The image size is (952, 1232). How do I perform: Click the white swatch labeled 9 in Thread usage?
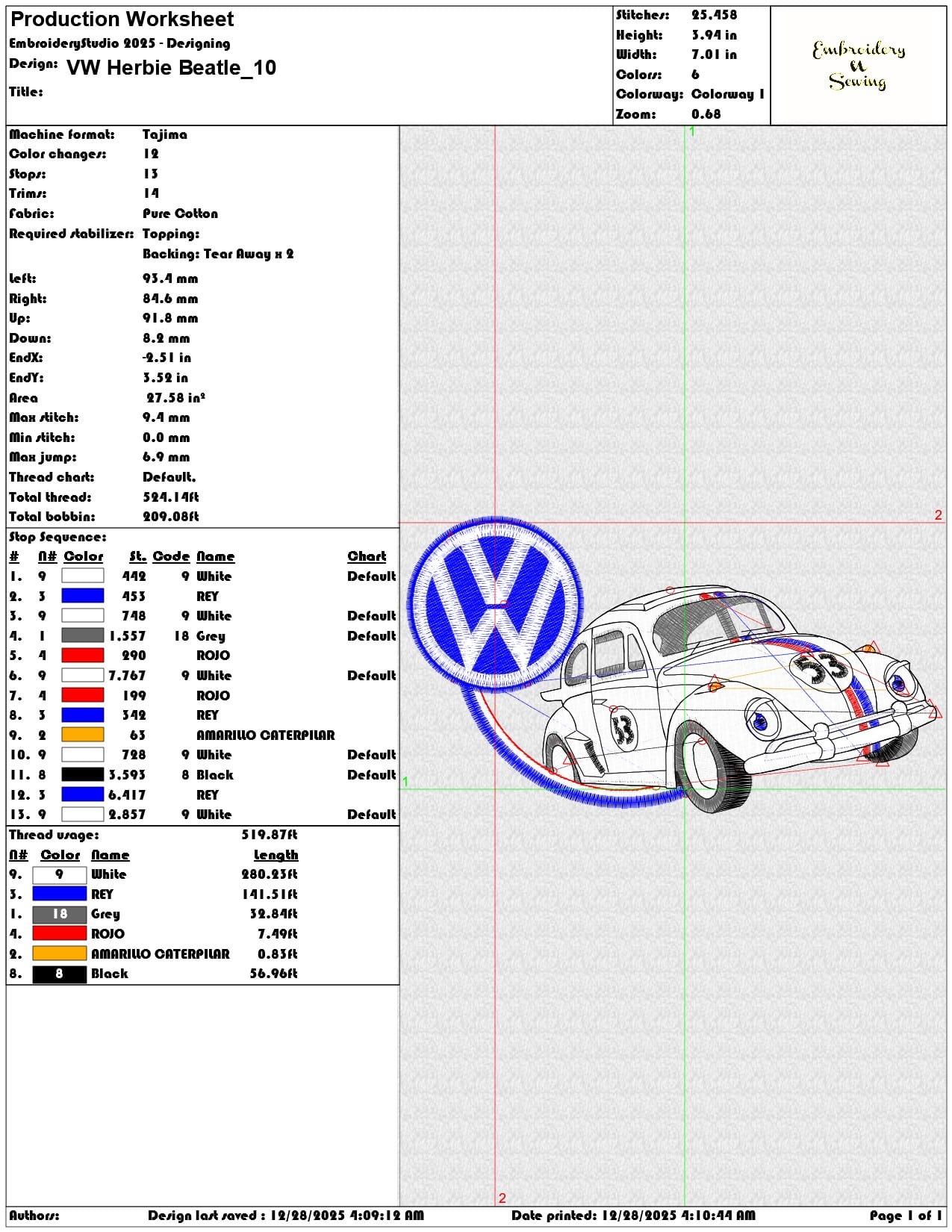point(60,874)
